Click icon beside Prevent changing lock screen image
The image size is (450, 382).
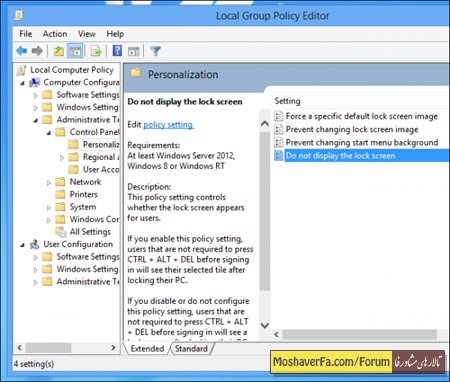click(278, 129)
